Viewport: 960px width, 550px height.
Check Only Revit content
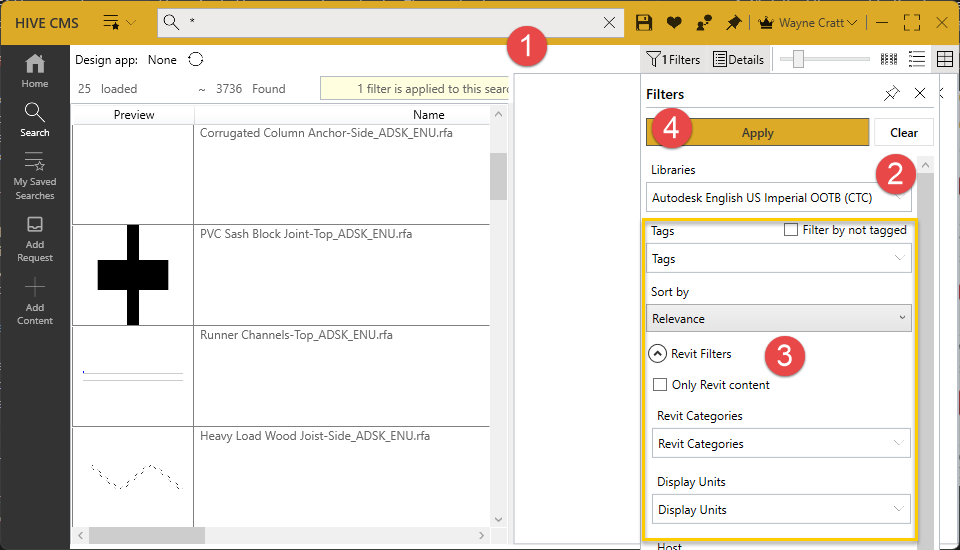660,385
